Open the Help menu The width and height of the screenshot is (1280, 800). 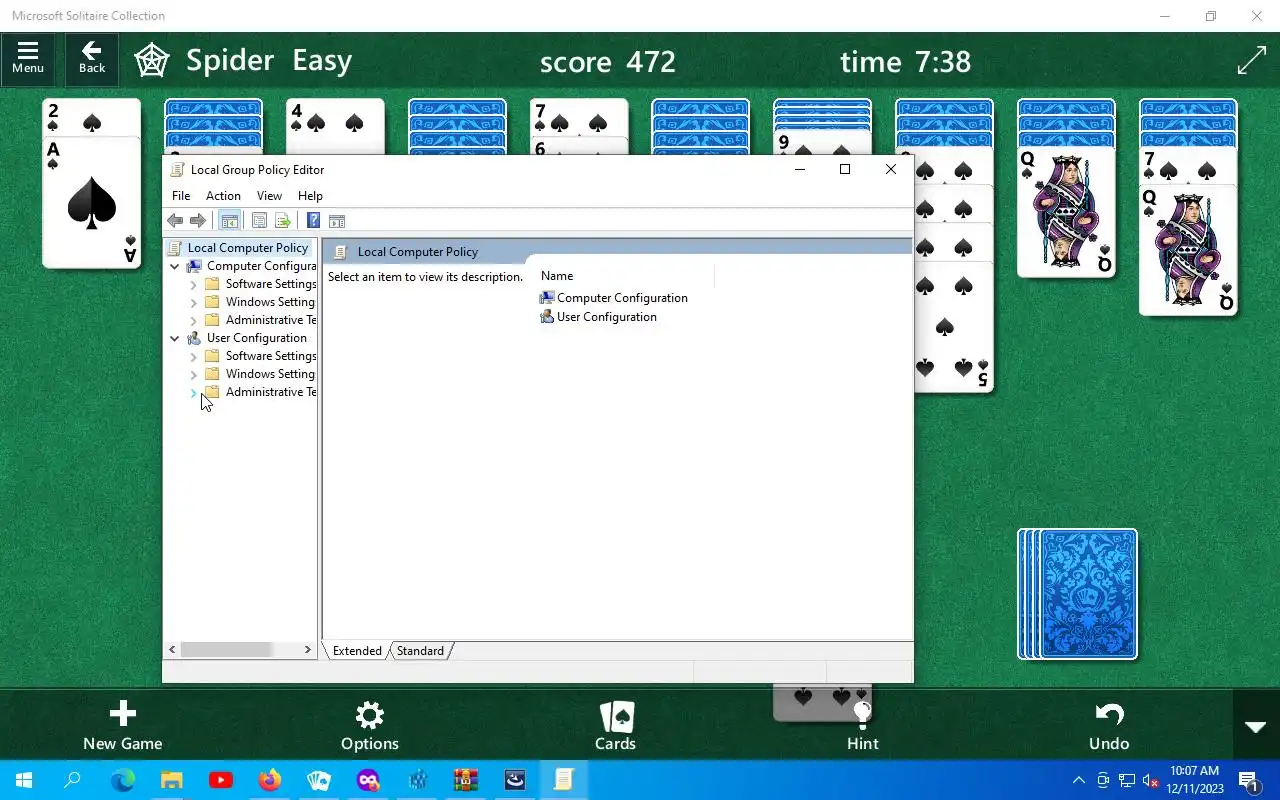[x=310, y=196]
